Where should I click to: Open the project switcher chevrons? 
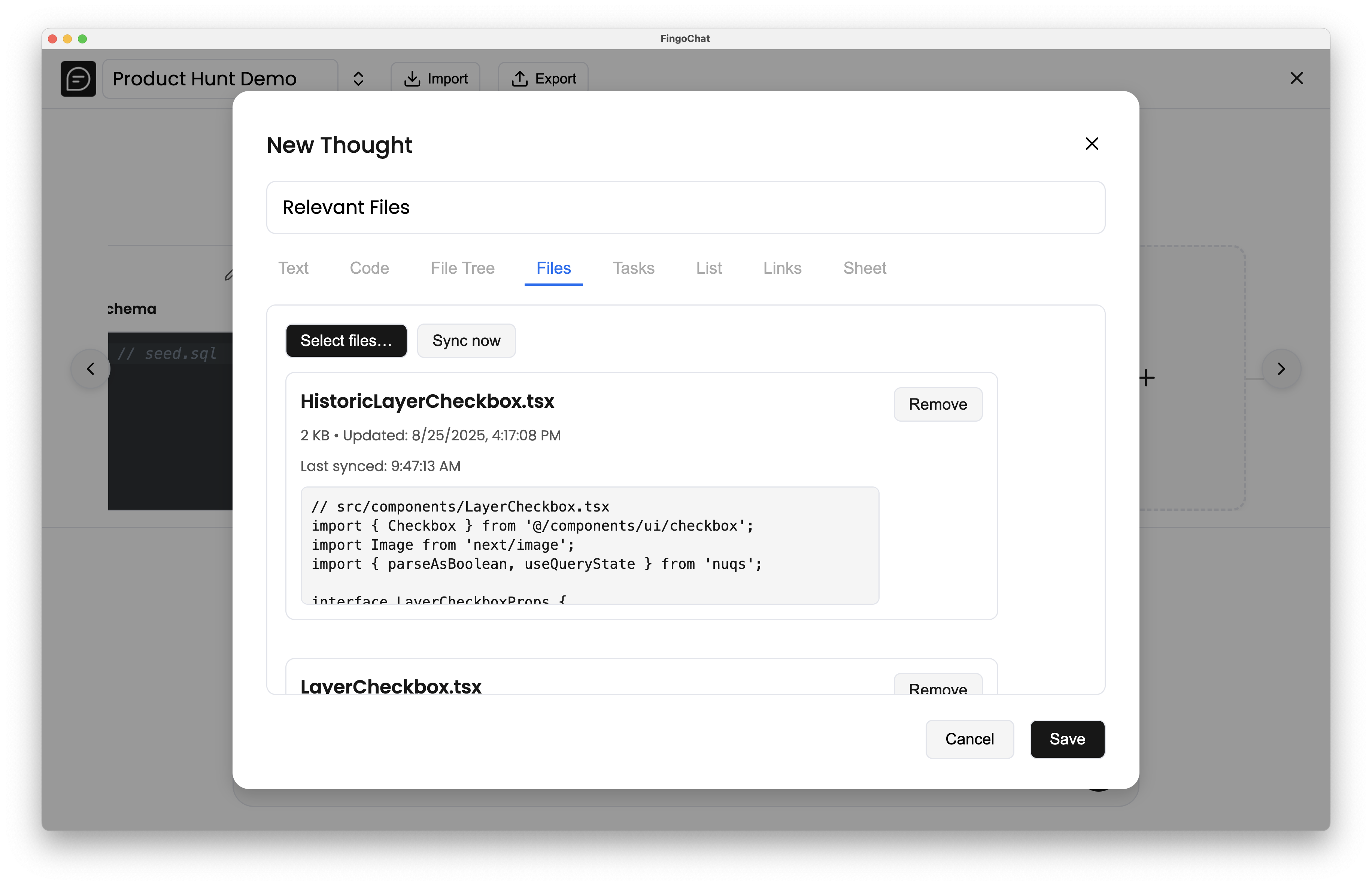tap(358, 79)
